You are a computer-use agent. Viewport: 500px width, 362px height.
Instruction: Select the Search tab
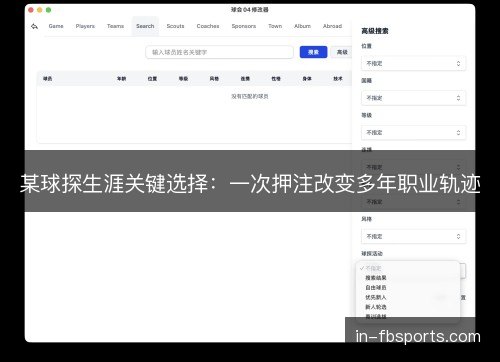145,26
